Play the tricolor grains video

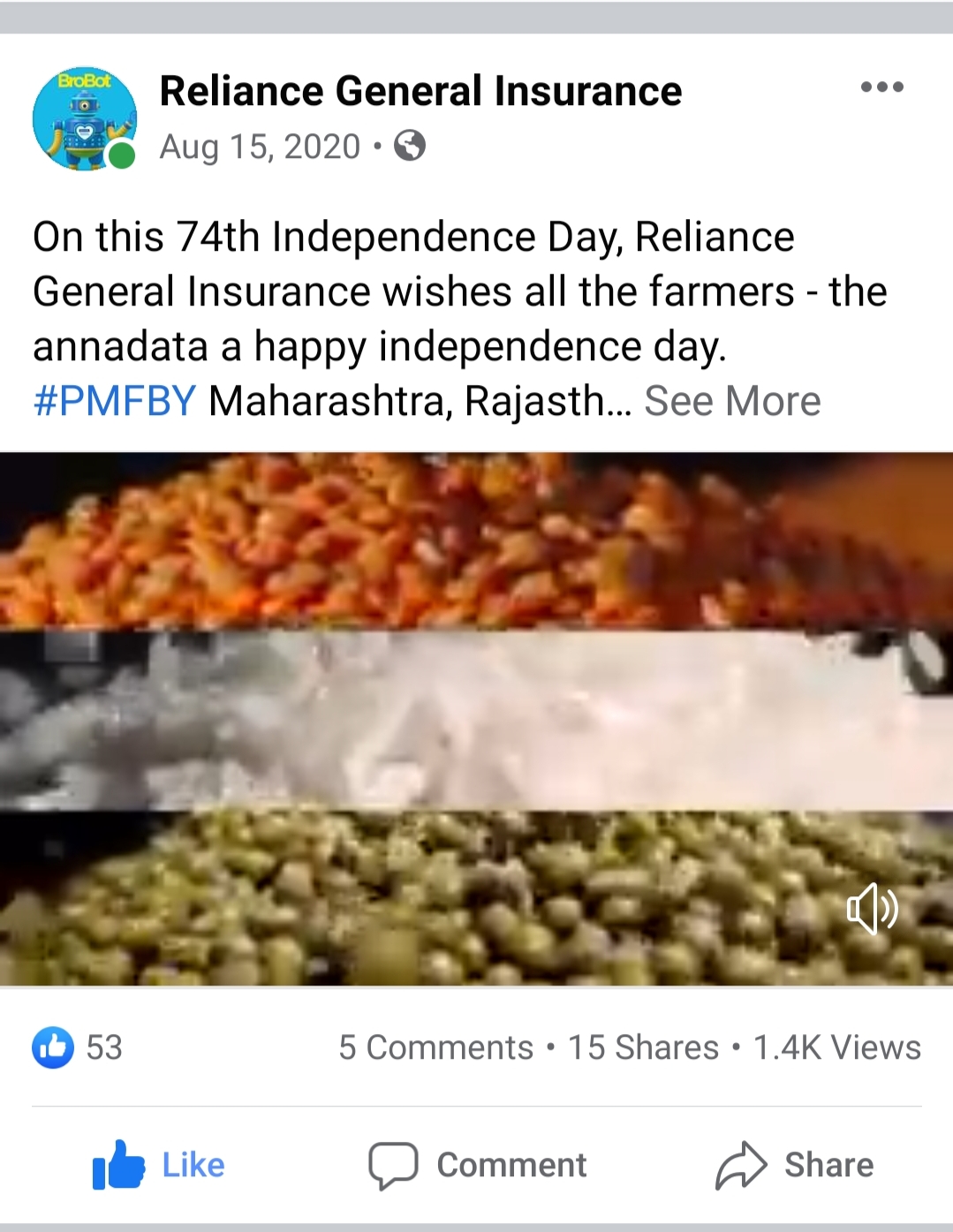tap(476, 719)
